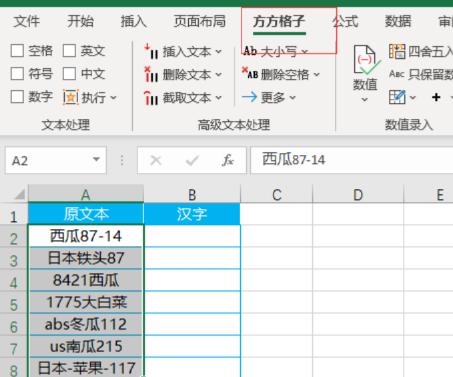Tick the 数字 checkbox
The width and height of the screenshot is (453, 377).
point(17,97)
